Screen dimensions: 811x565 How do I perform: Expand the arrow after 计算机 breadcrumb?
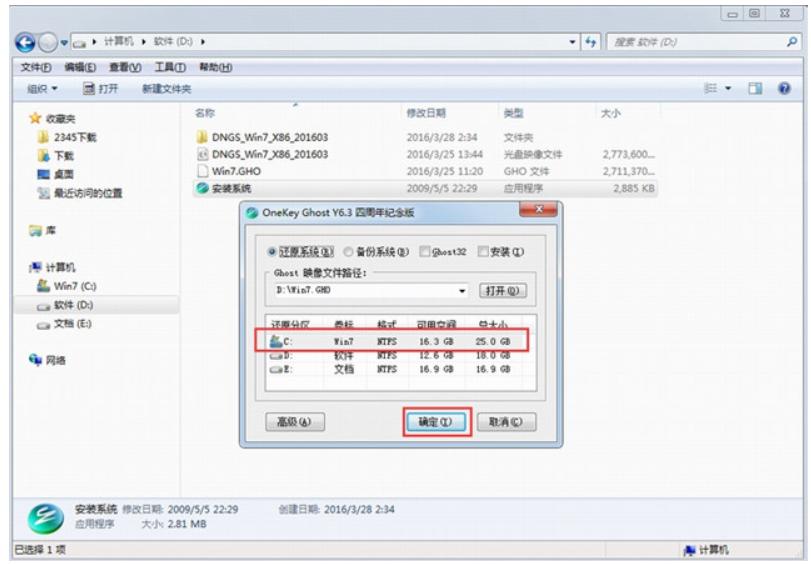pos(143,41)
